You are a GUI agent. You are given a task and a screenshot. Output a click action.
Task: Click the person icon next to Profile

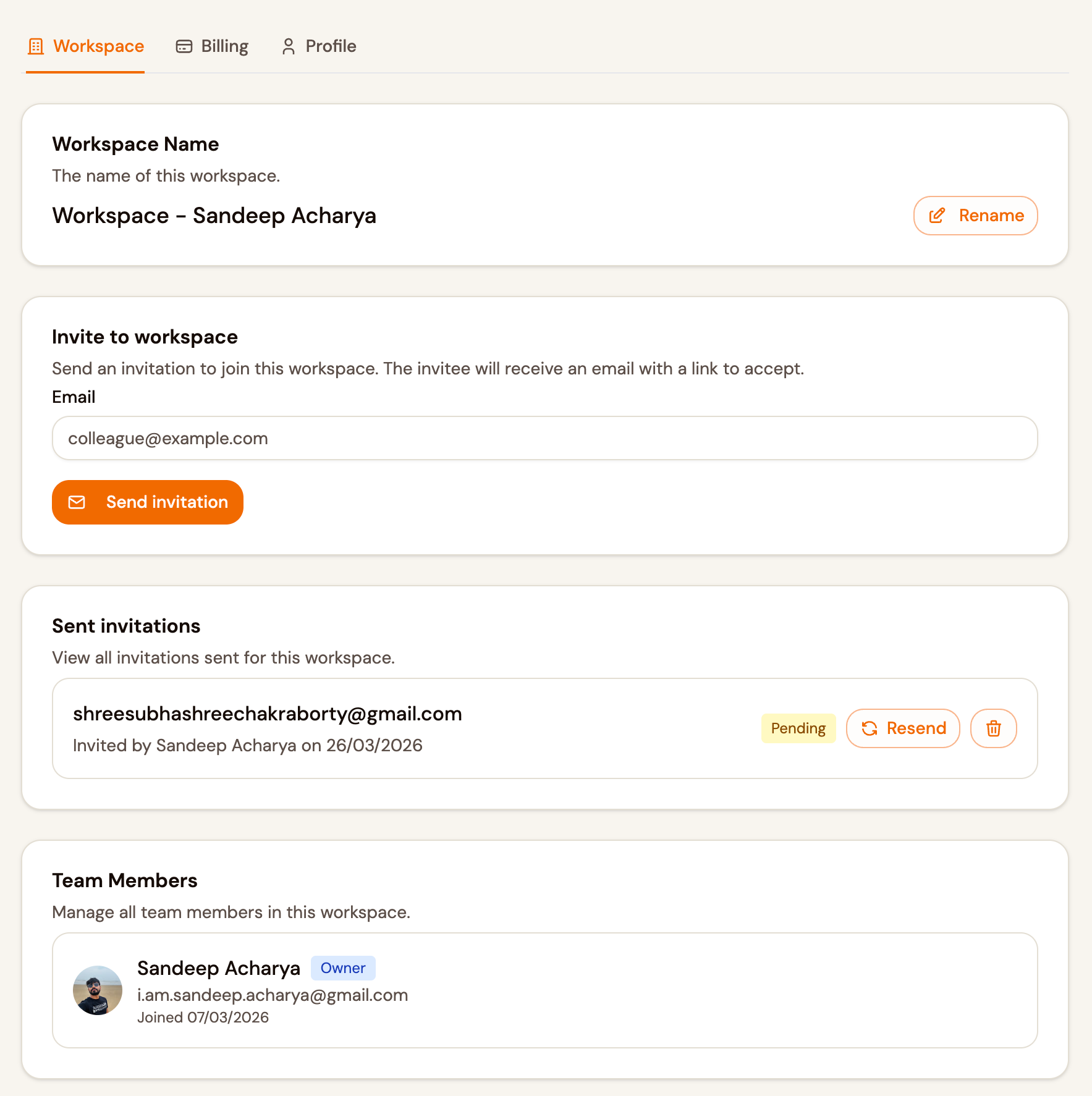(287, 46)
